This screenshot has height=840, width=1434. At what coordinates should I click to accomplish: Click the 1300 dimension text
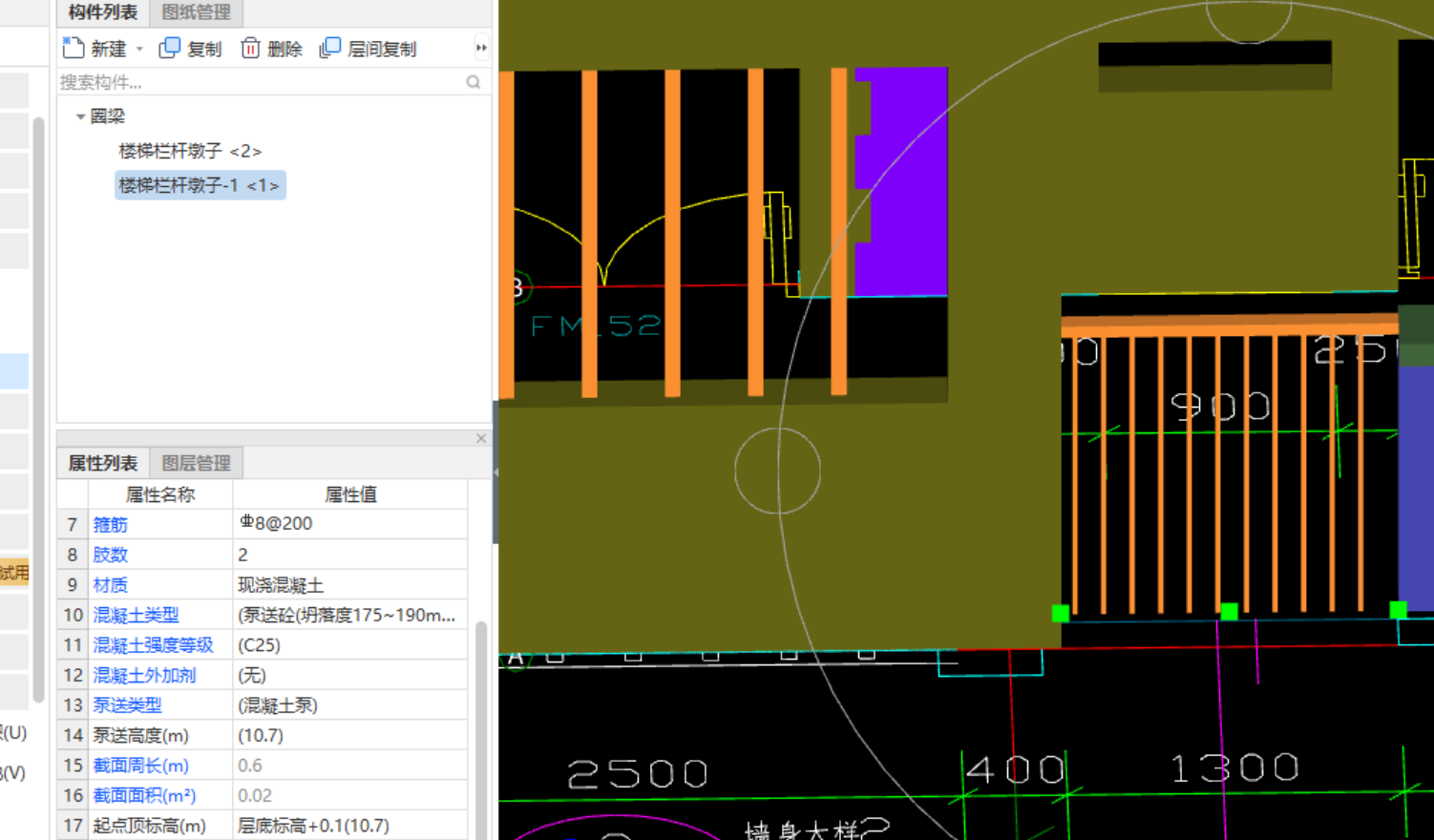point(1234,767)
